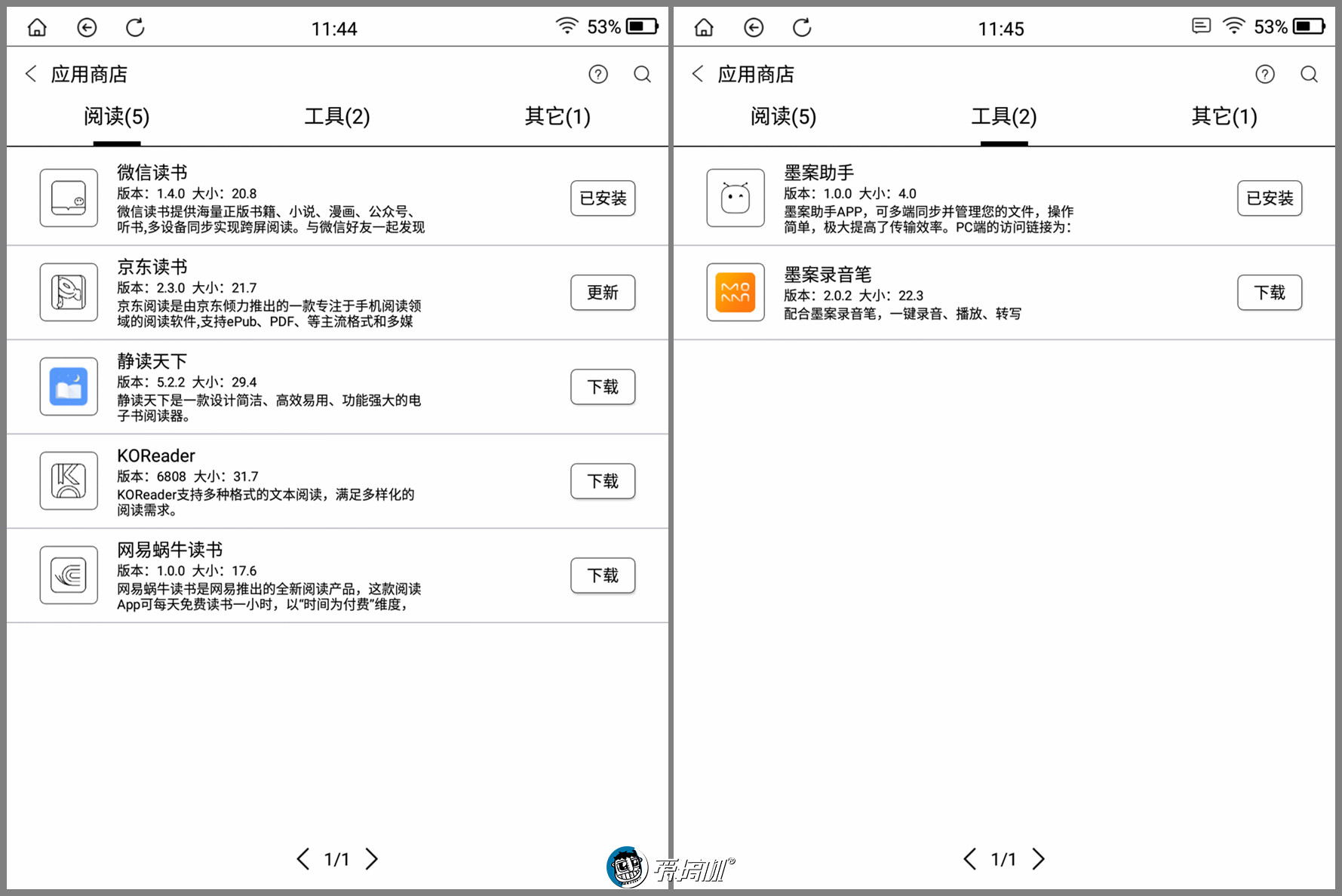Image resolution: width=1342 pixels, height=896 pixels.
Task: Open 京东读书 app icon
Action: 69,293
